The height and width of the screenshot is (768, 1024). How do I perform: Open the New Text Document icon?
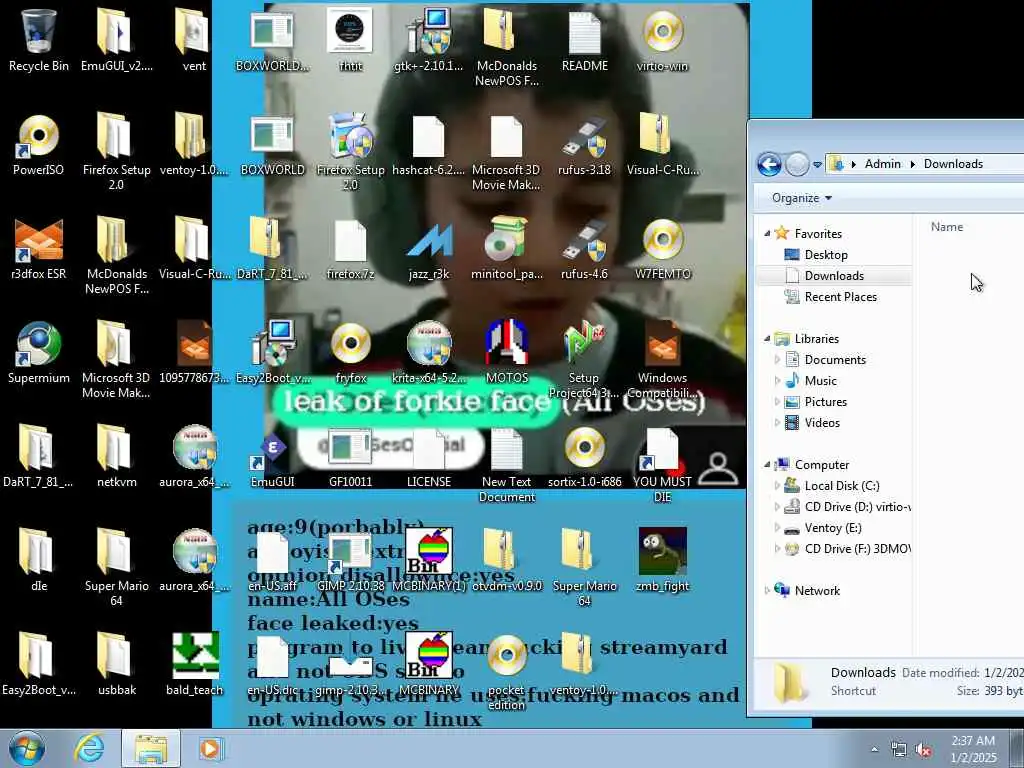pyautogui.click(x=507, y=464)
